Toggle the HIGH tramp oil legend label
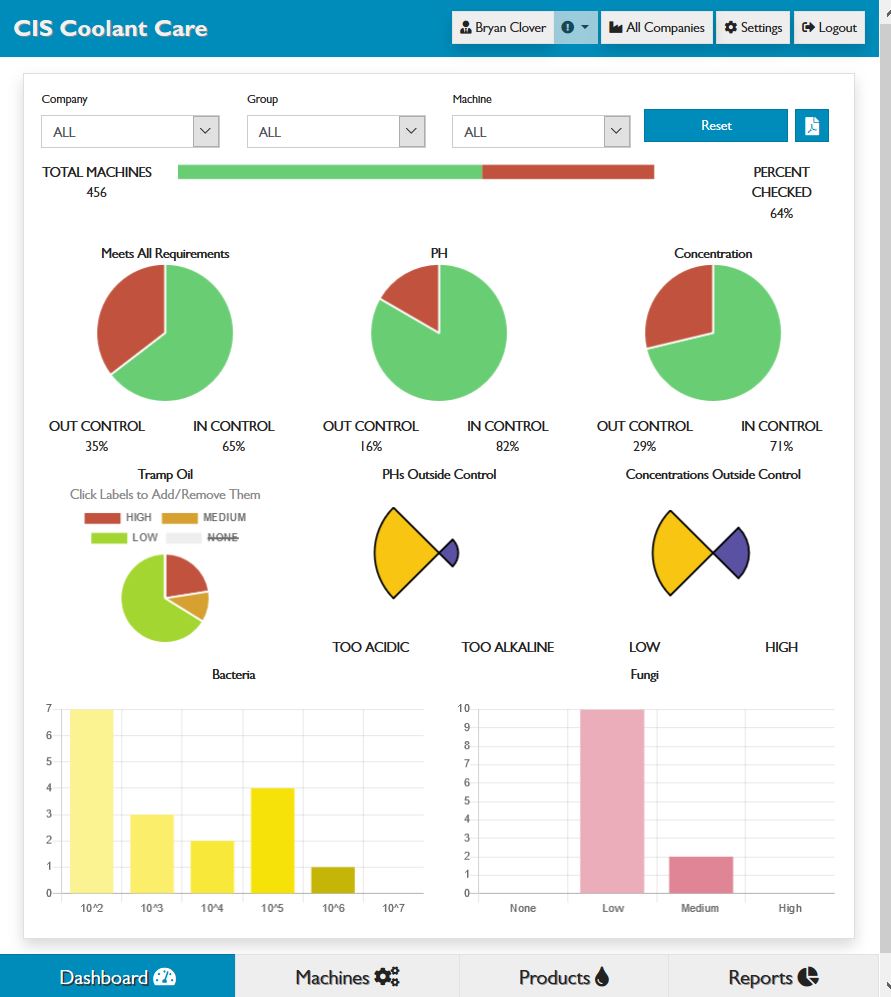Screen dimensions: 891x997 point(118,518)
